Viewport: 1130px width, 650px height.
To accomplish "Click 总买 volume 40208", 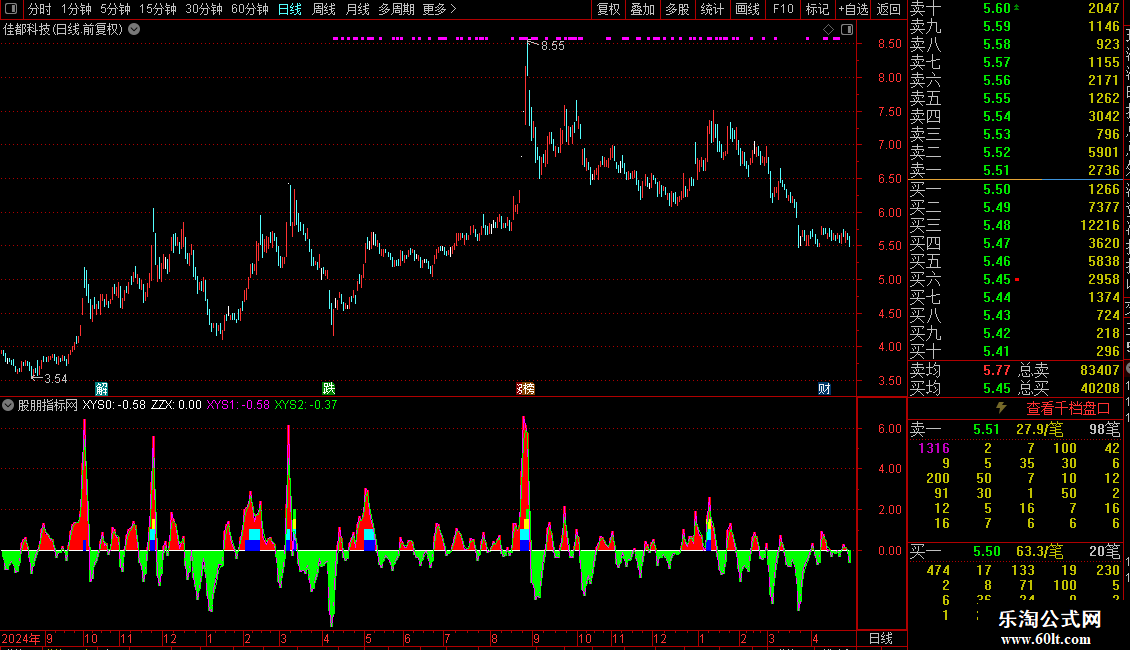I will (1100, 388).
